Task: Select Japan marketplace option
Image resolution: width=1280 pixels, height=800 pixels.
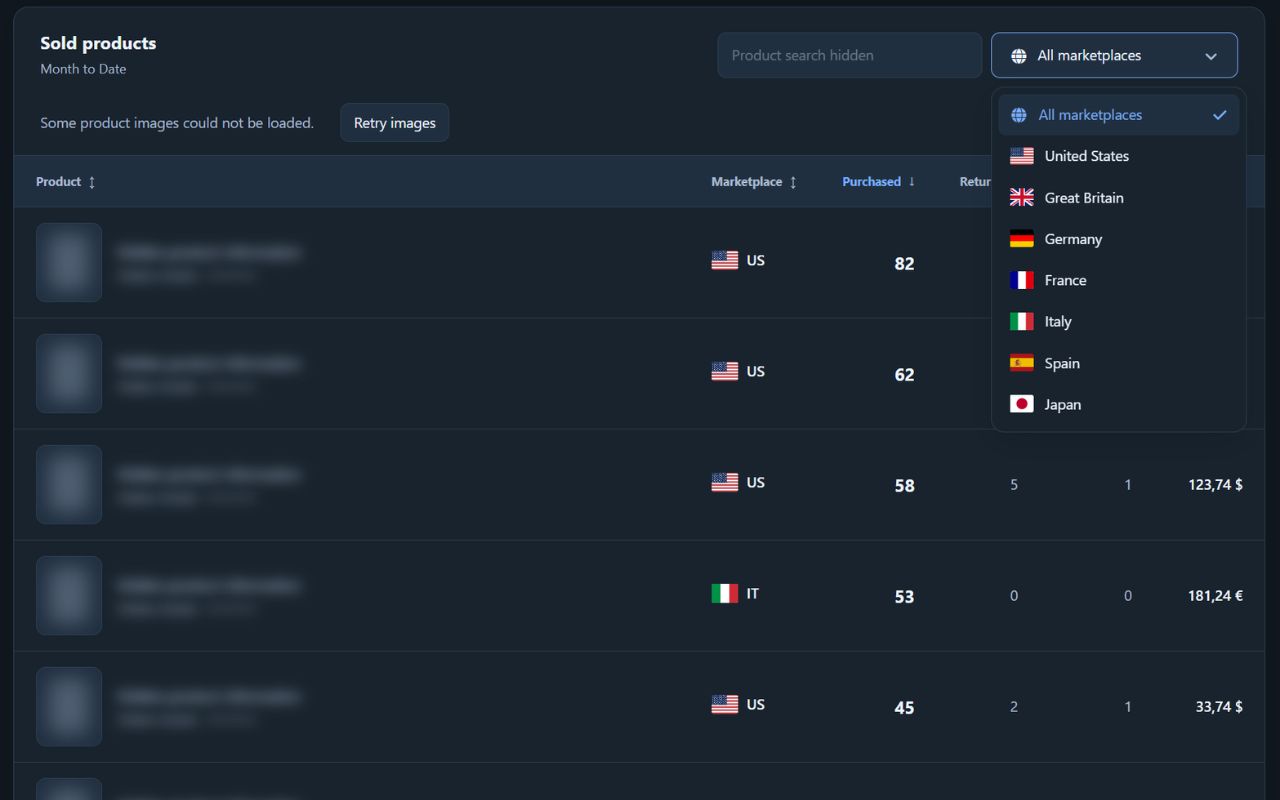Action: [x=1118, y=404]
